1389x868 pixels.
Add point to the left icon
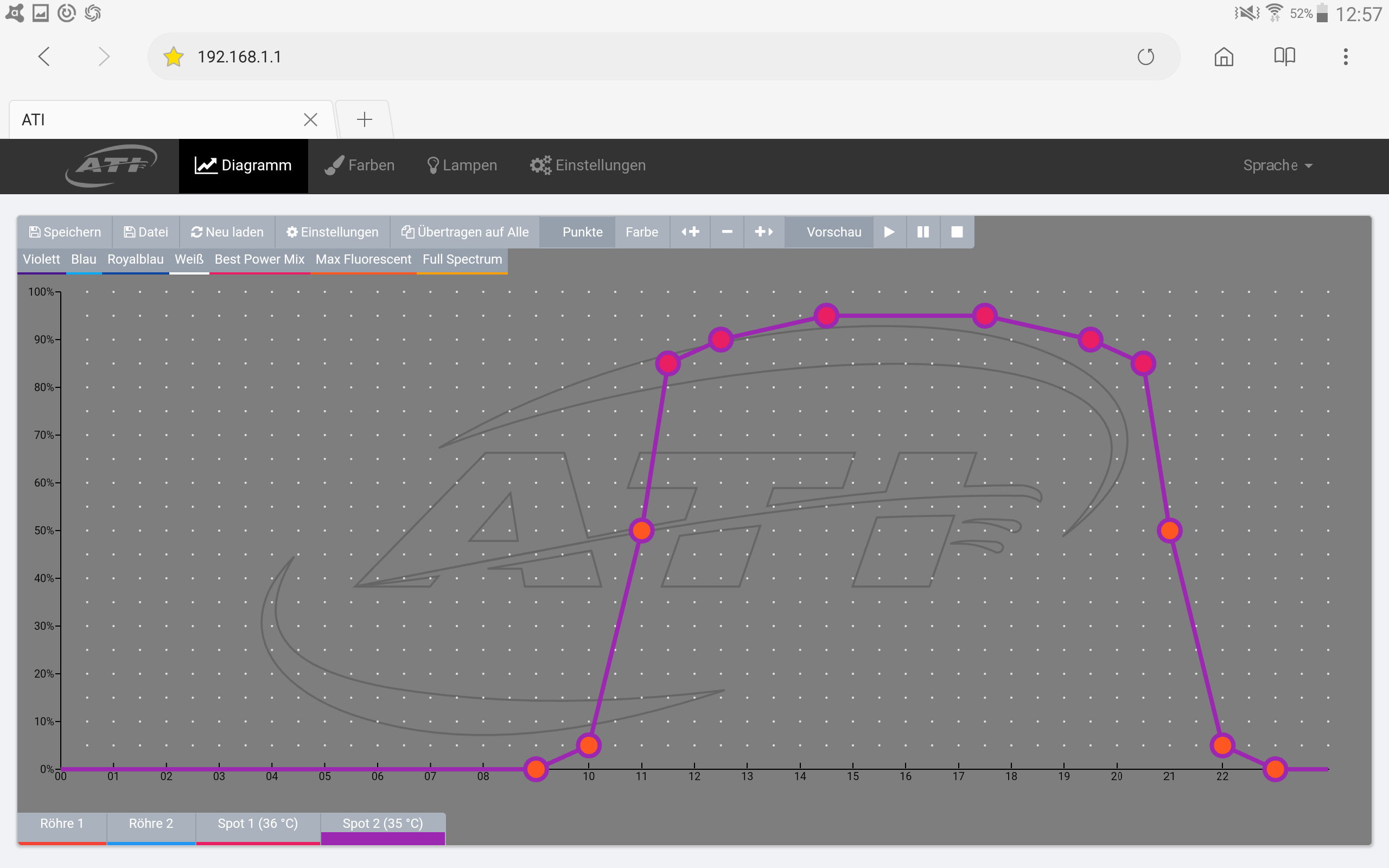[690, 232]
